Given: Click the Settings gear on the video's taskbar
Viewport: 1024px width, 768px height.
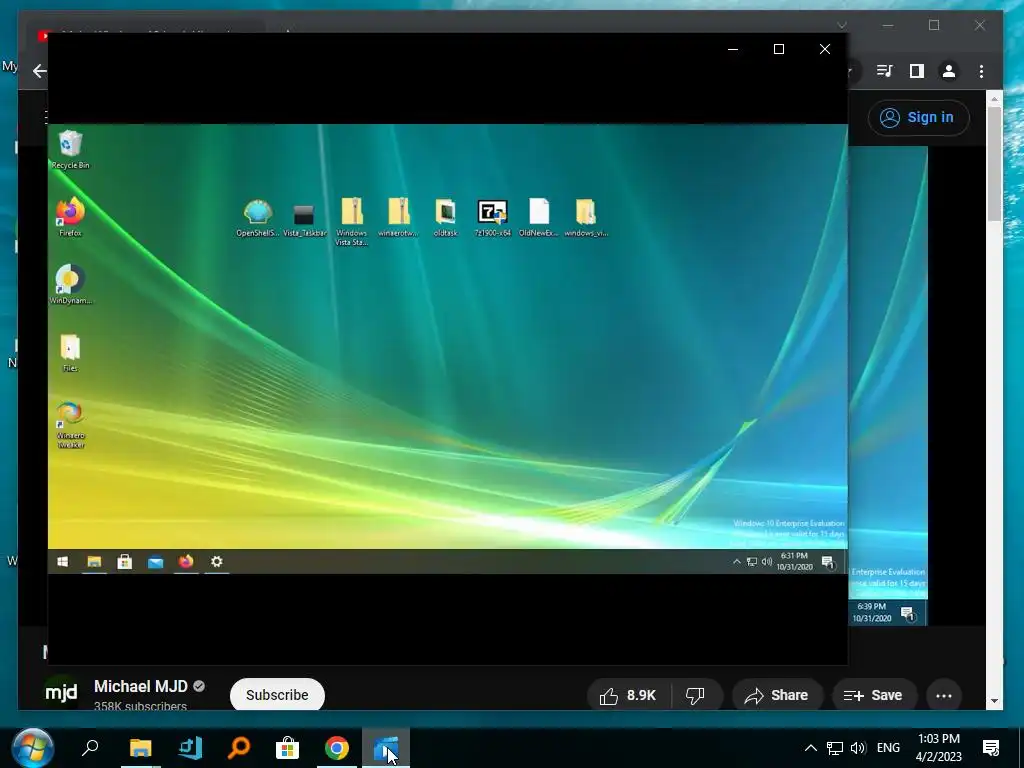Looking at the screenshot, I should point(217,562).
